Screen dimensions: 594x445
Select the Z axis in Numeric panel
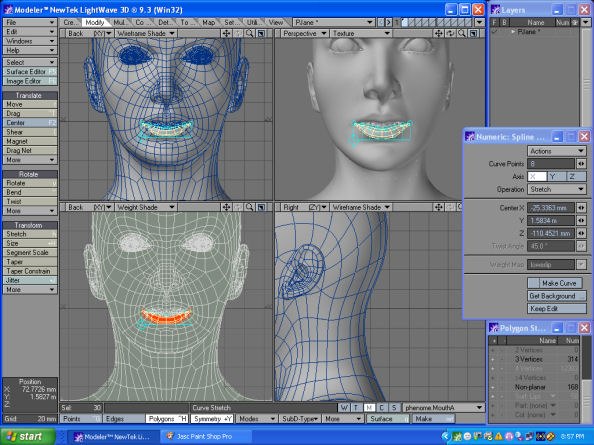576,176
